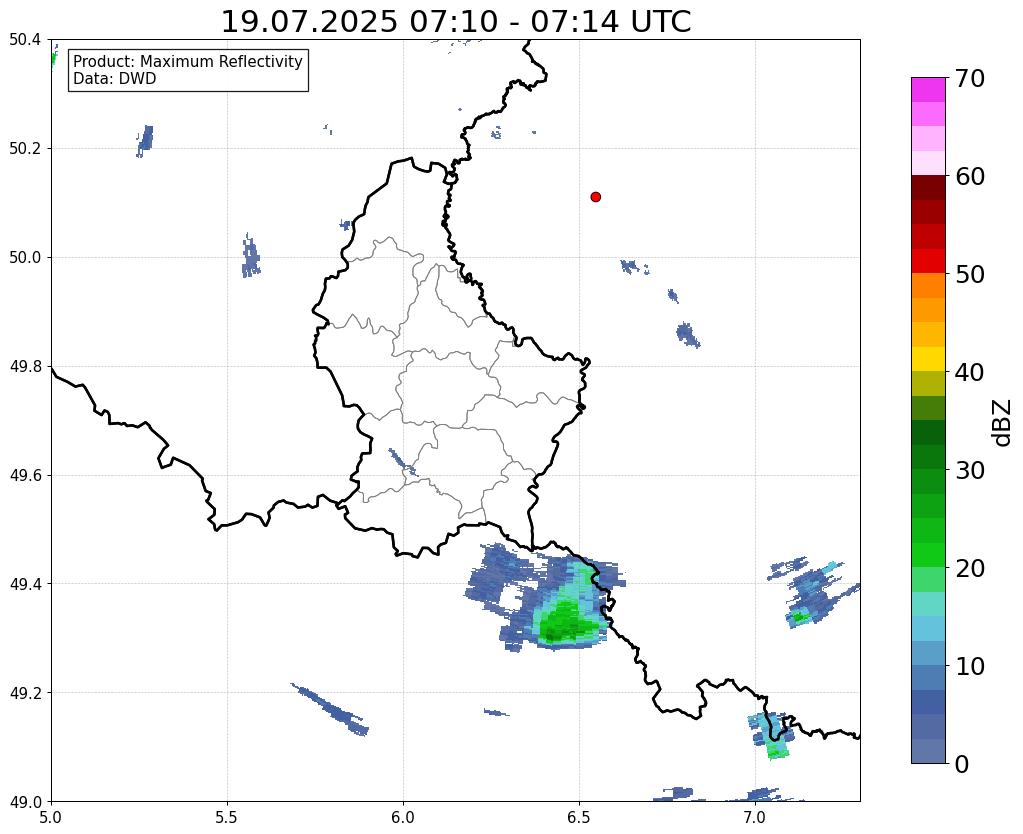Click the latitude axis label 49.8
Image resolution: width=1023 pixels, height=834 pixels.
(25, 367)
